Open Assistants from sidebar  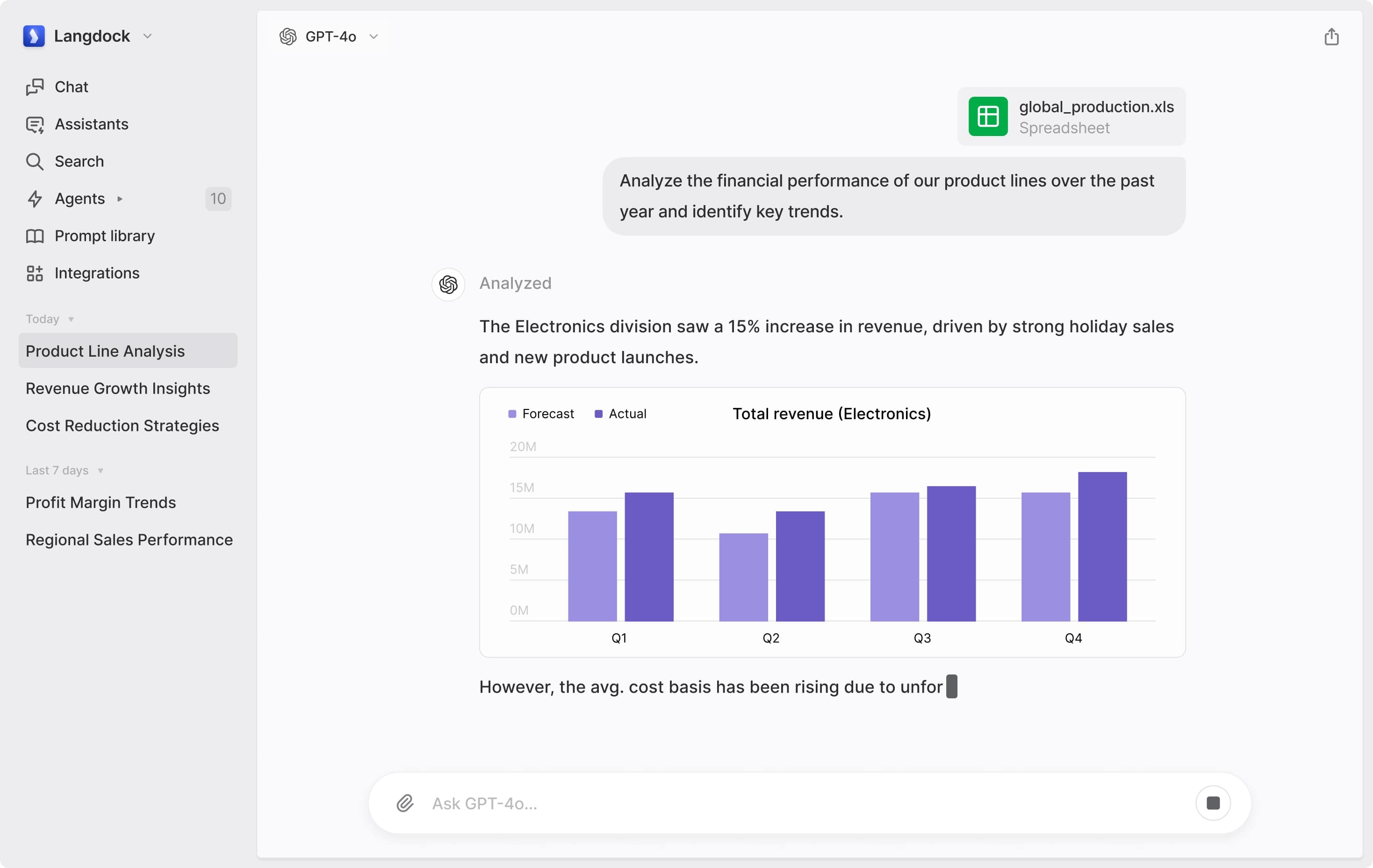pyautogui.click(x=92, y=123)
